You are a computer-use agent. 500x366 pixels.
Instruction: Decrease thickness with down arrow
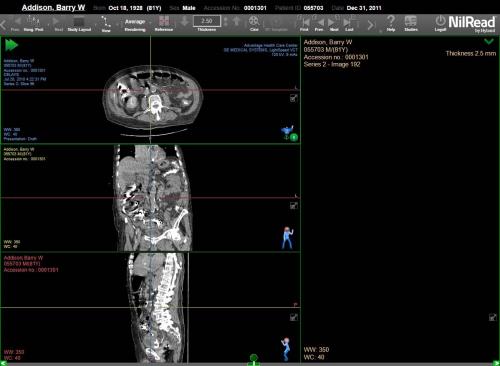coord(185,21)
